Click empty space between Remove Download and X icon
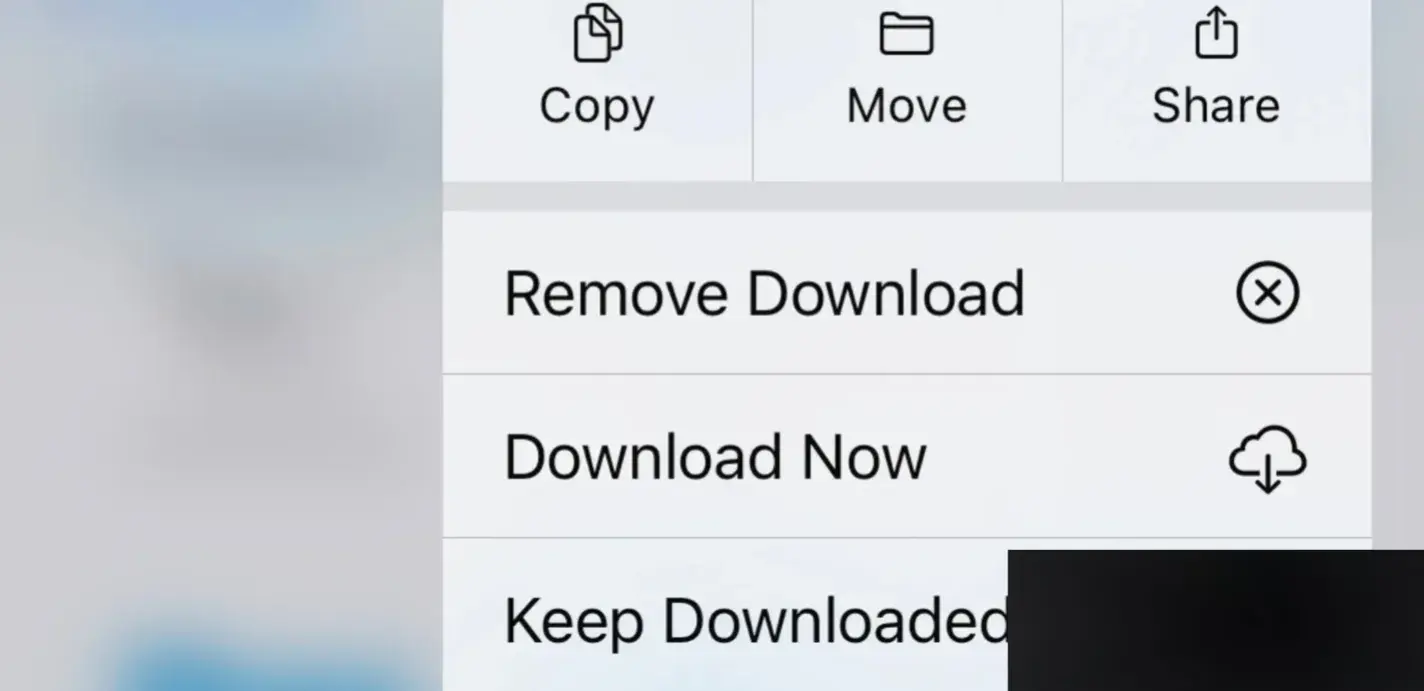The height and width of the screenshot is (691, 1424). 1130,293
